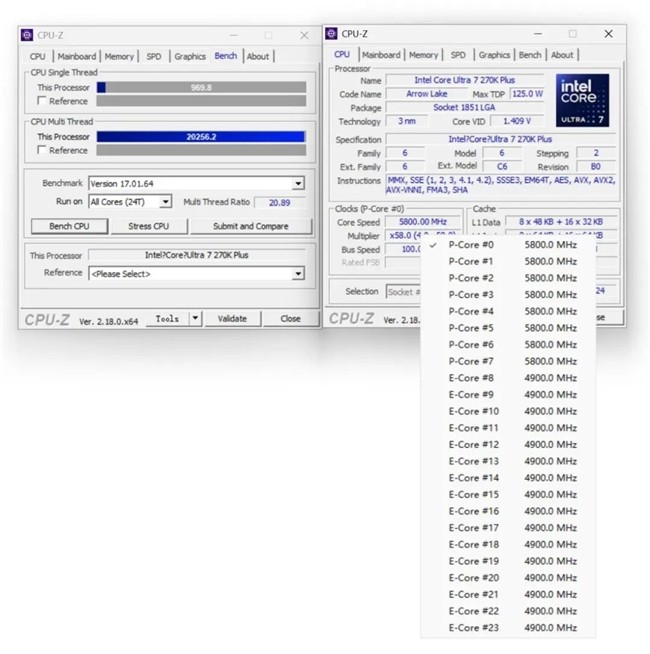Open the Memory tab in right CPU-Z window
Image resolution: width=650 pixels, height=654 pixels.
coord(423,55)
